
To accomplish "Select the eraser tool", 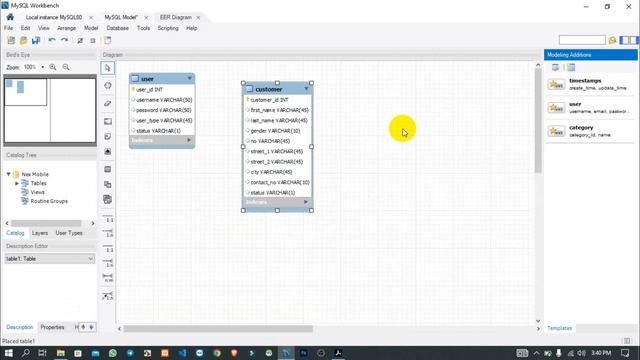I will pos(108,103).
